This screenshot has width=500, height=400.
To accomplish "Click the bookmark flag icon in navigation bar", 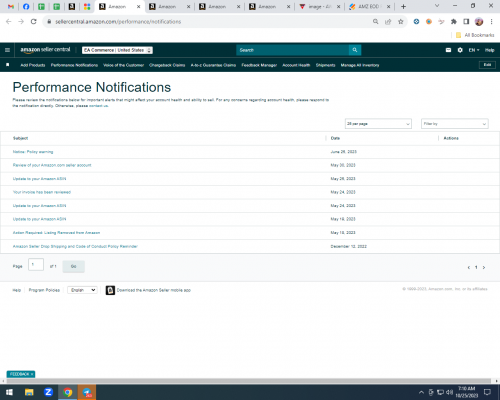I will [x=8, y=65].
